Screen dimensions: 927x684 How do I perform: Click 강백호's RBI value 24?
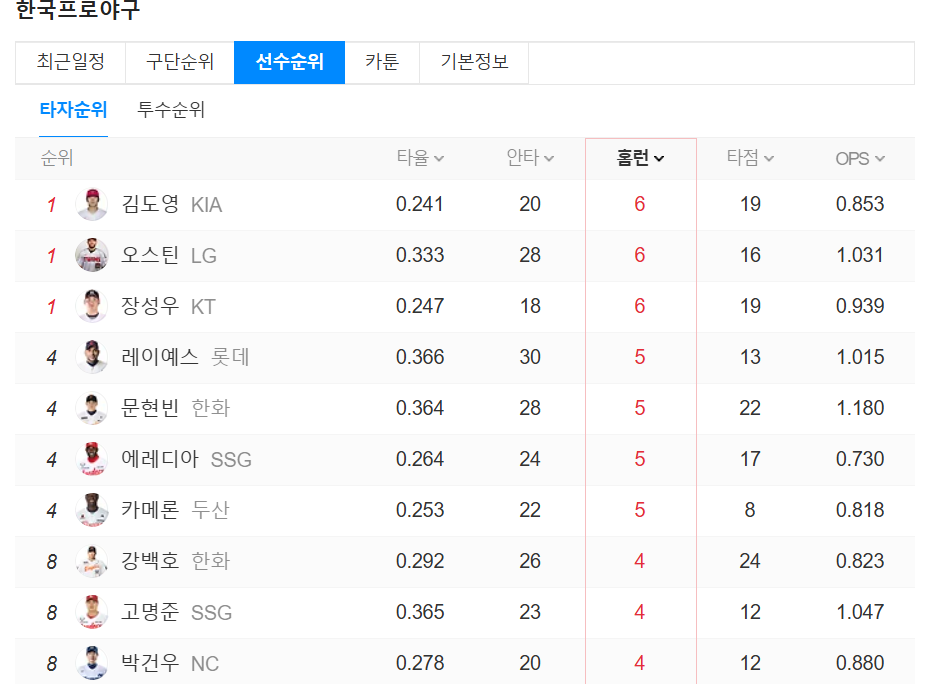point(750,560)
